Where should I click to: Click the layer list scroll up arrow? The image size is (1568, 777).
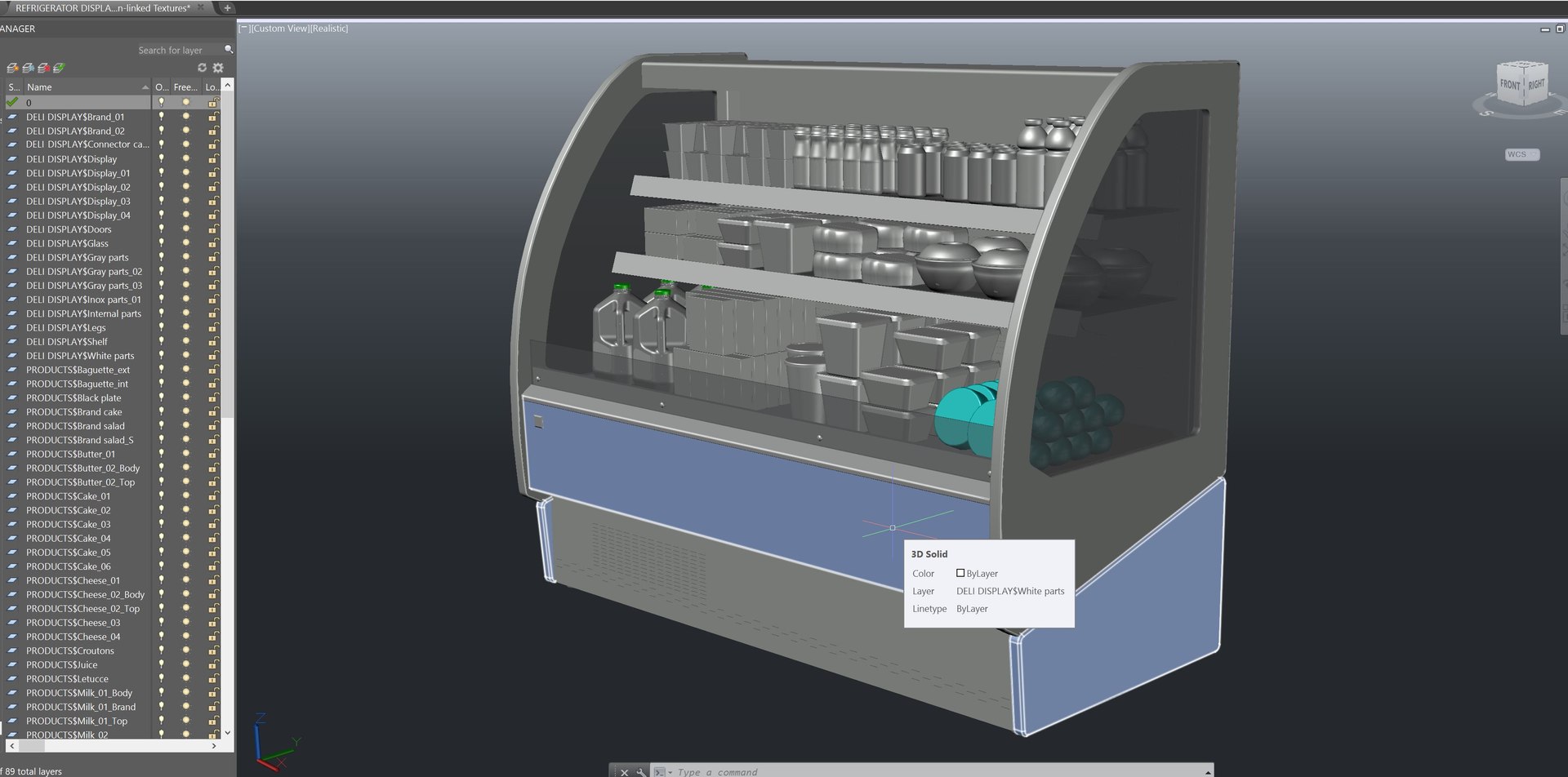228,85
